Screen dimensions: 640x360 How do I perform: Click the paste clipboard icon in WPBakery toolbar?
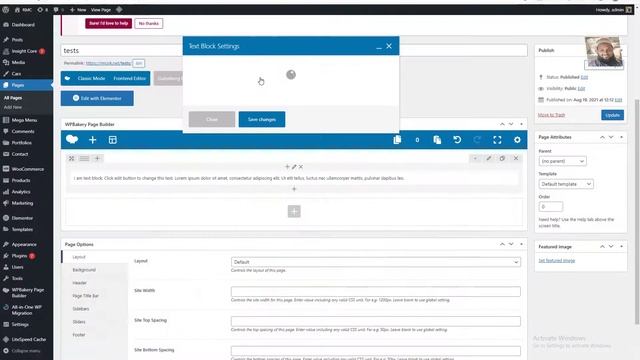pyautogui.click(x=437, y=140)
